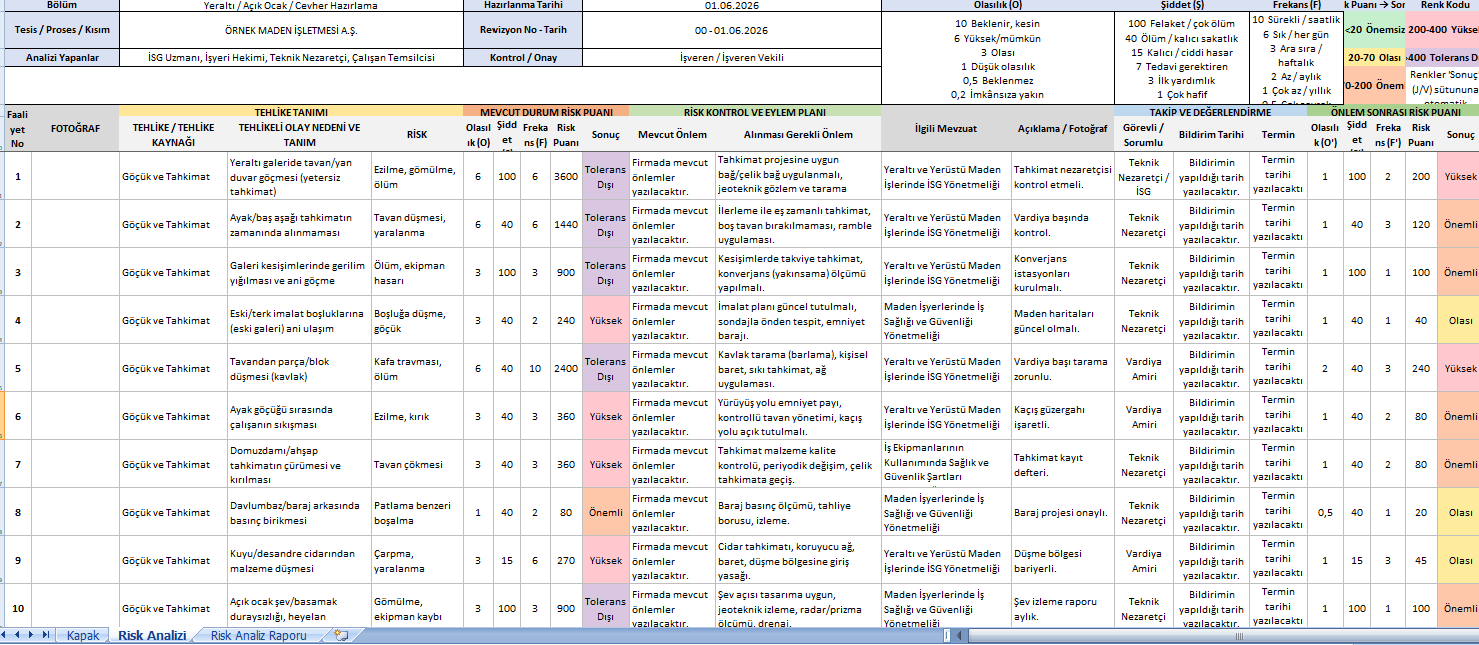Select RİSK KONTROL VE EYLEM PLANI header
1479x645 pixels.
(x=755, y=112)
